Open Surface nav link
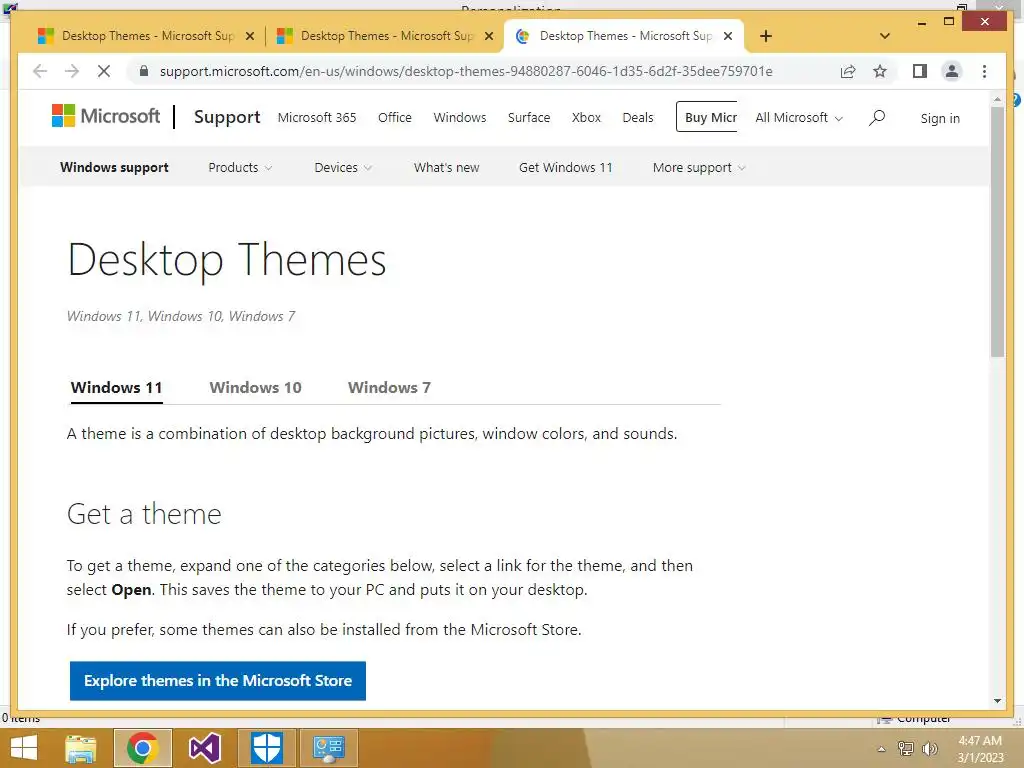 (x=529, y=118)
